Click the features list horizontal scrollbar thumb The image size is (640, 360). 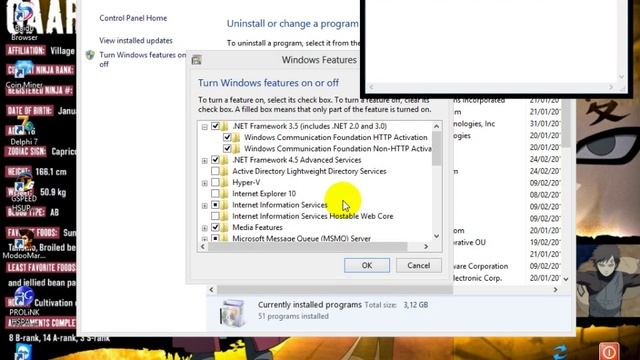pyautogui.click(x=308, y=247)
